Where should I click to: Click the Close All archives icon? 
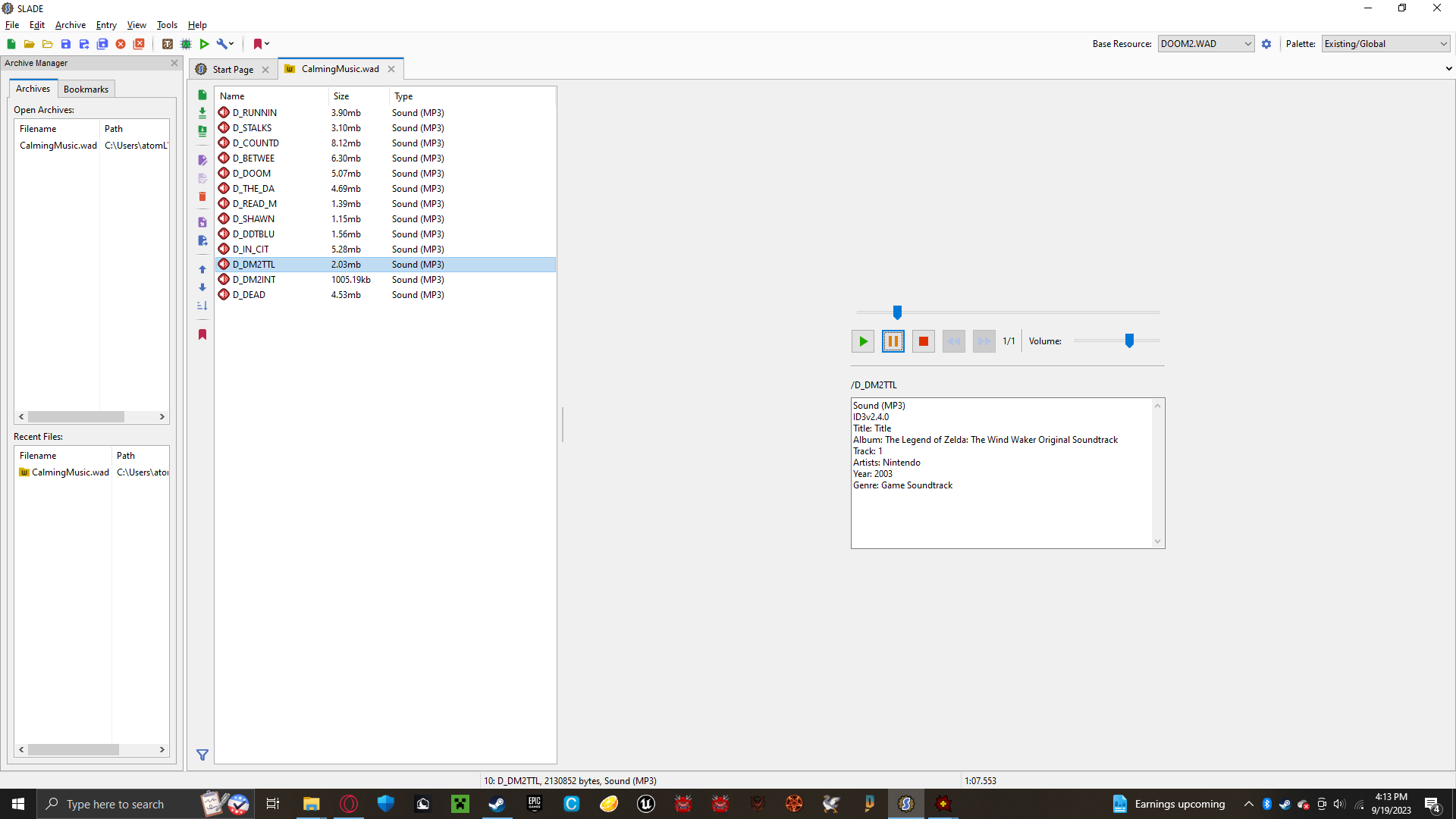click(139, 44)
